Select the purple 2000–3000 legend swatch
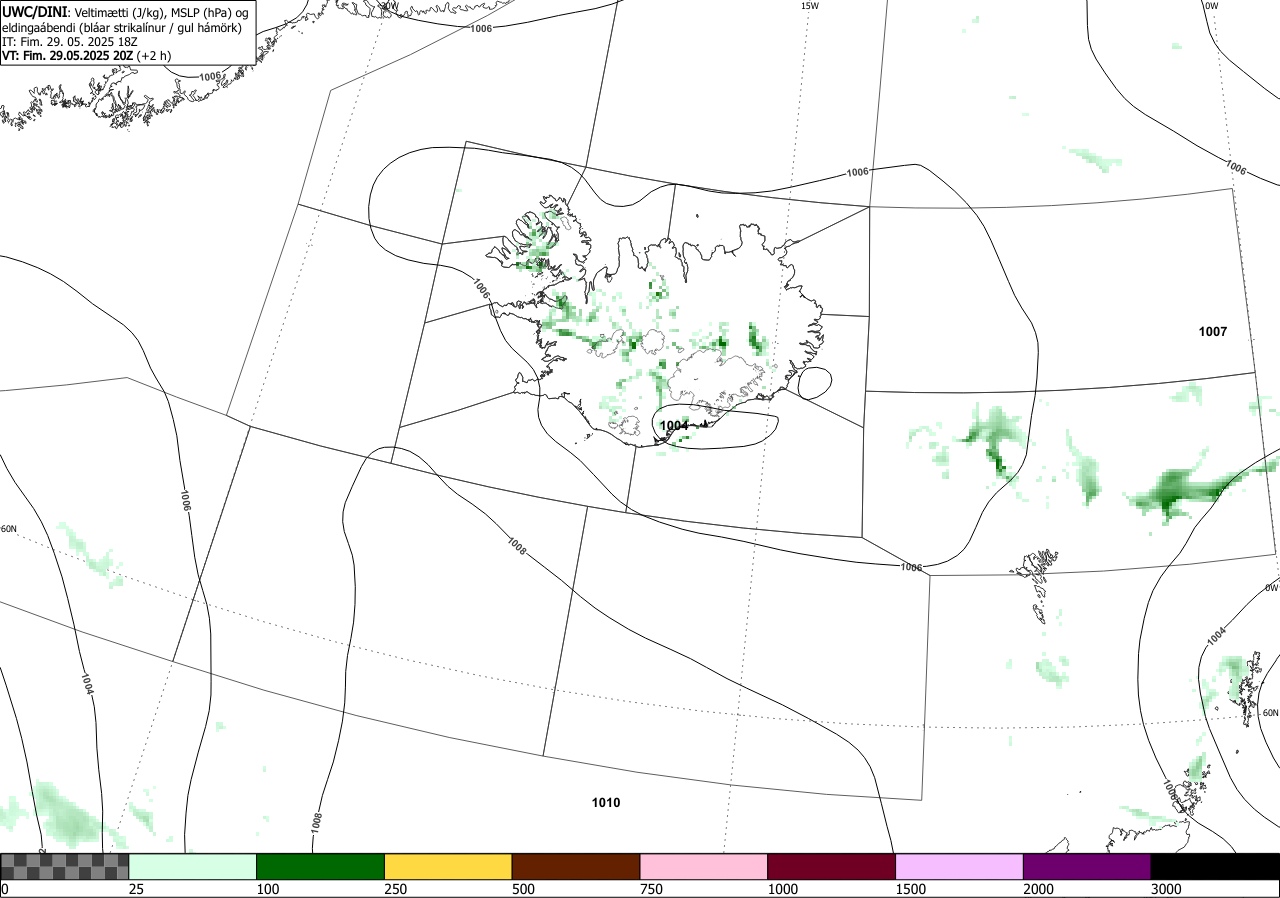The height and width of the screenshot is (898, 1280). [1087, 866]
